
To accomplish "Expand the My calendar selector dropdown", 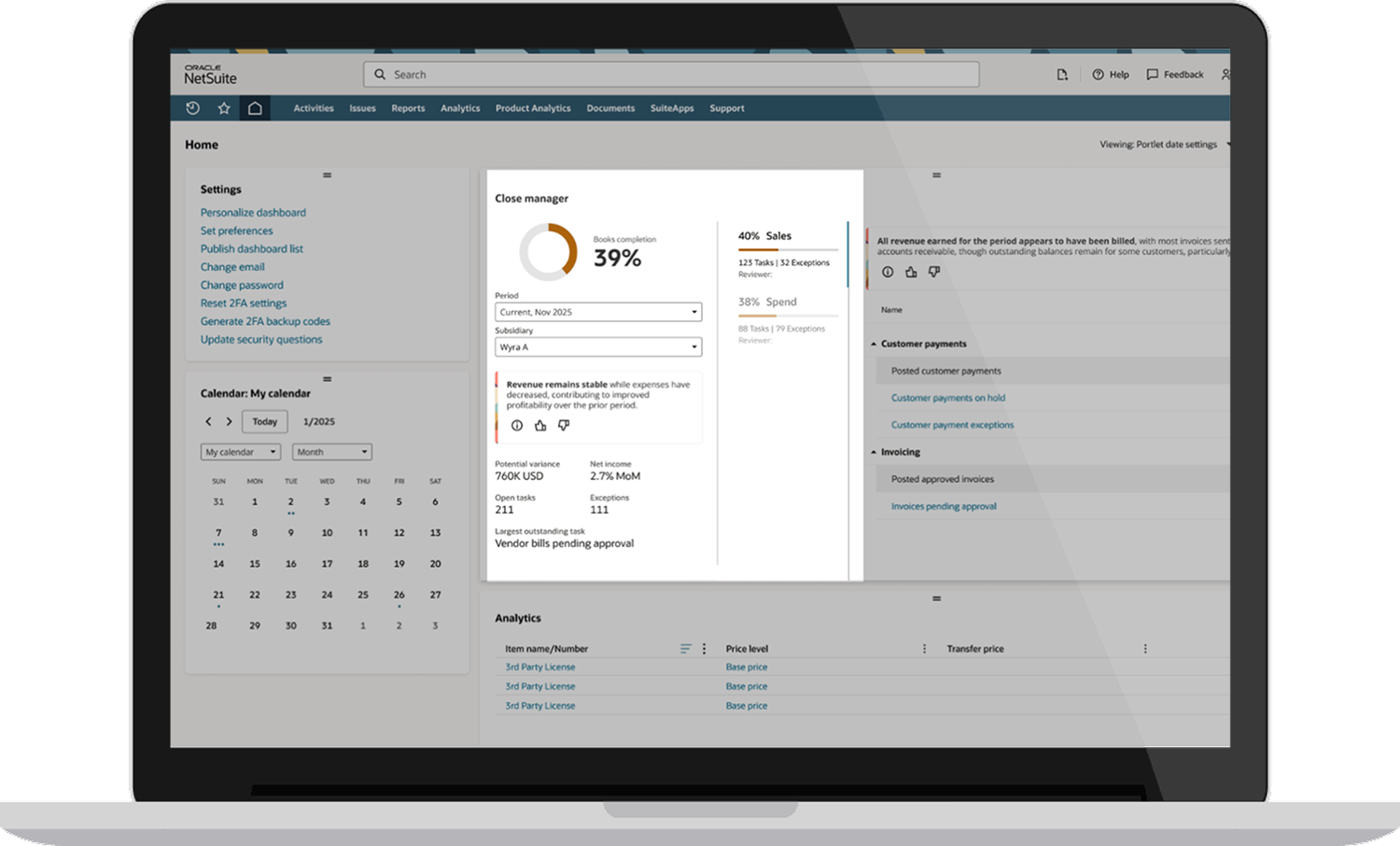I will 241,452.
